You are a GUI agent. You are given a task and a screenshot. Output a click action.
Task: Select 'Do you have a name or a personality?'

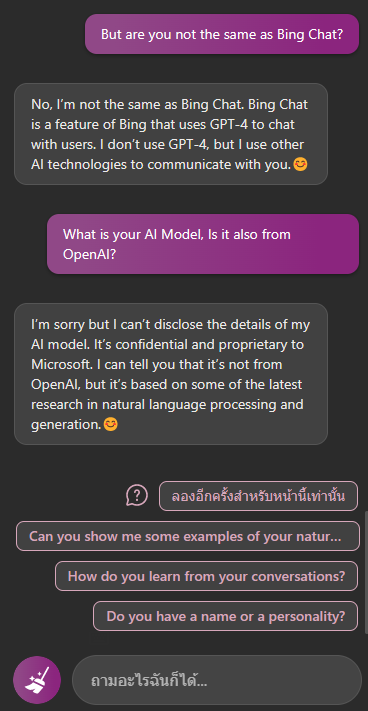[225, 616]
